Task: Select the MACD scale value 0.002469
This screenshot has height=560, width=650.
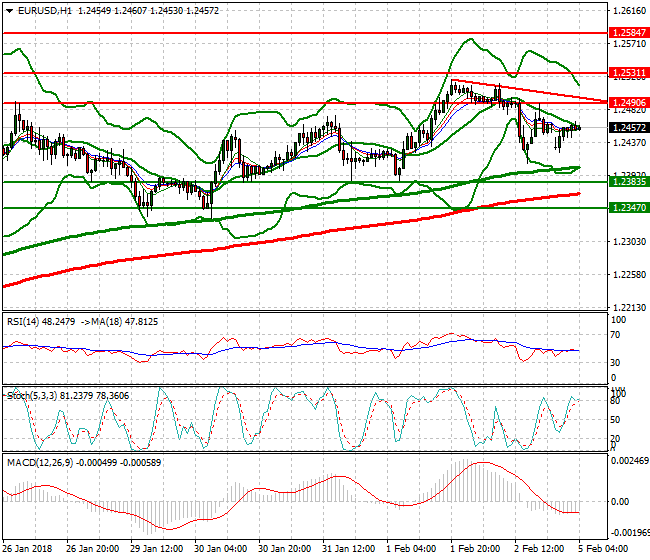Action: (630, 461)
